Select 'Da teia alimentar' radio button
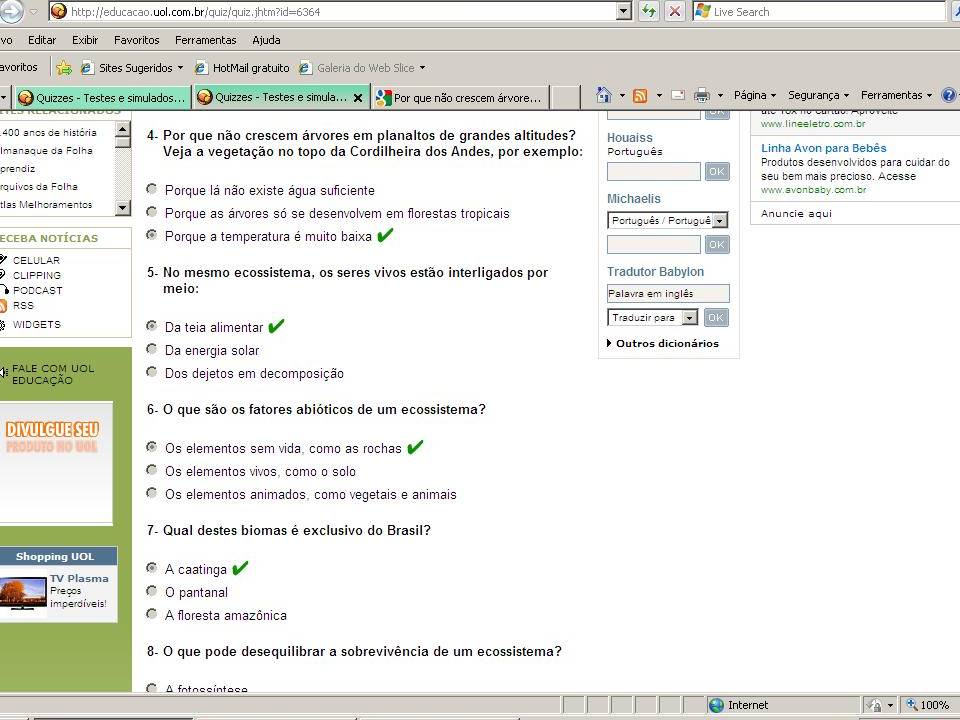 [152, 326]
